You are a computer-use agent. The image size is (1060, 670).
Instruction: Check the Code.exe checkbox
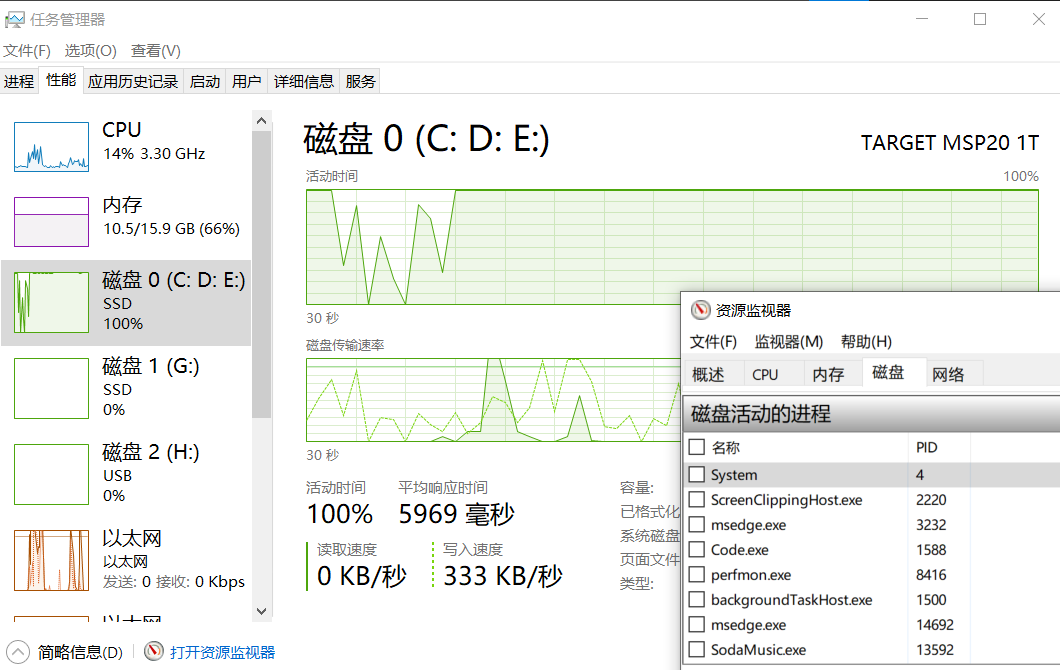[696, 550]
